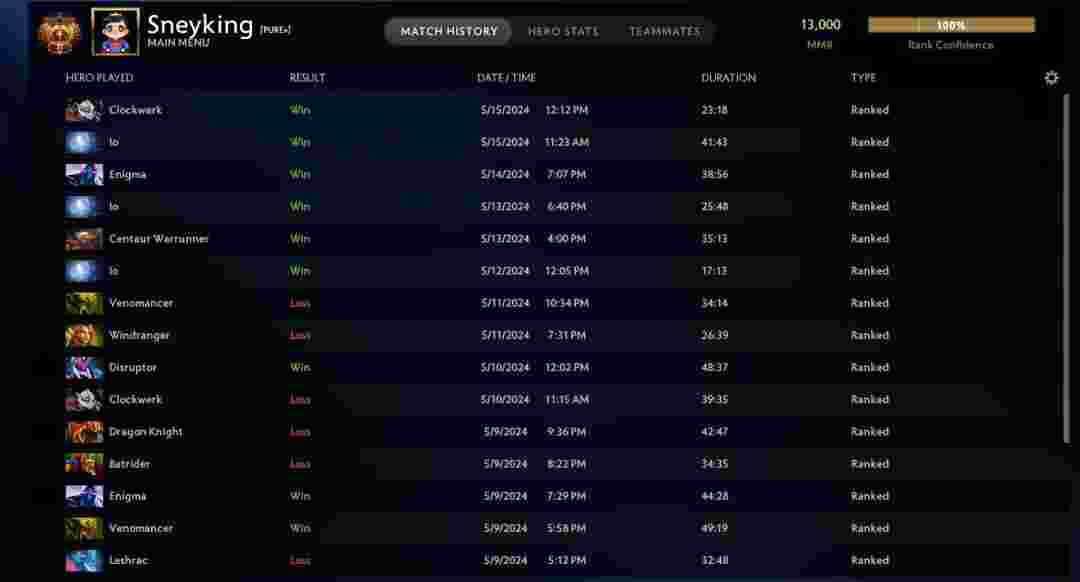The width and height of the screenshot is (1080, 582).
Task: Sort by the Hero Played column header
Action: [x=99, y=78]
